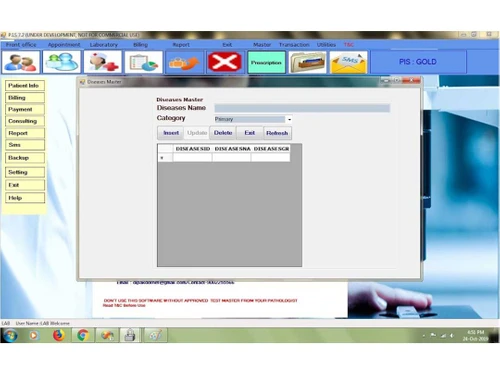The width and height of the screenshot is (500, 375).
Task: Open the nurse laboratory toolbar icon
Action: tap(103, 62)
